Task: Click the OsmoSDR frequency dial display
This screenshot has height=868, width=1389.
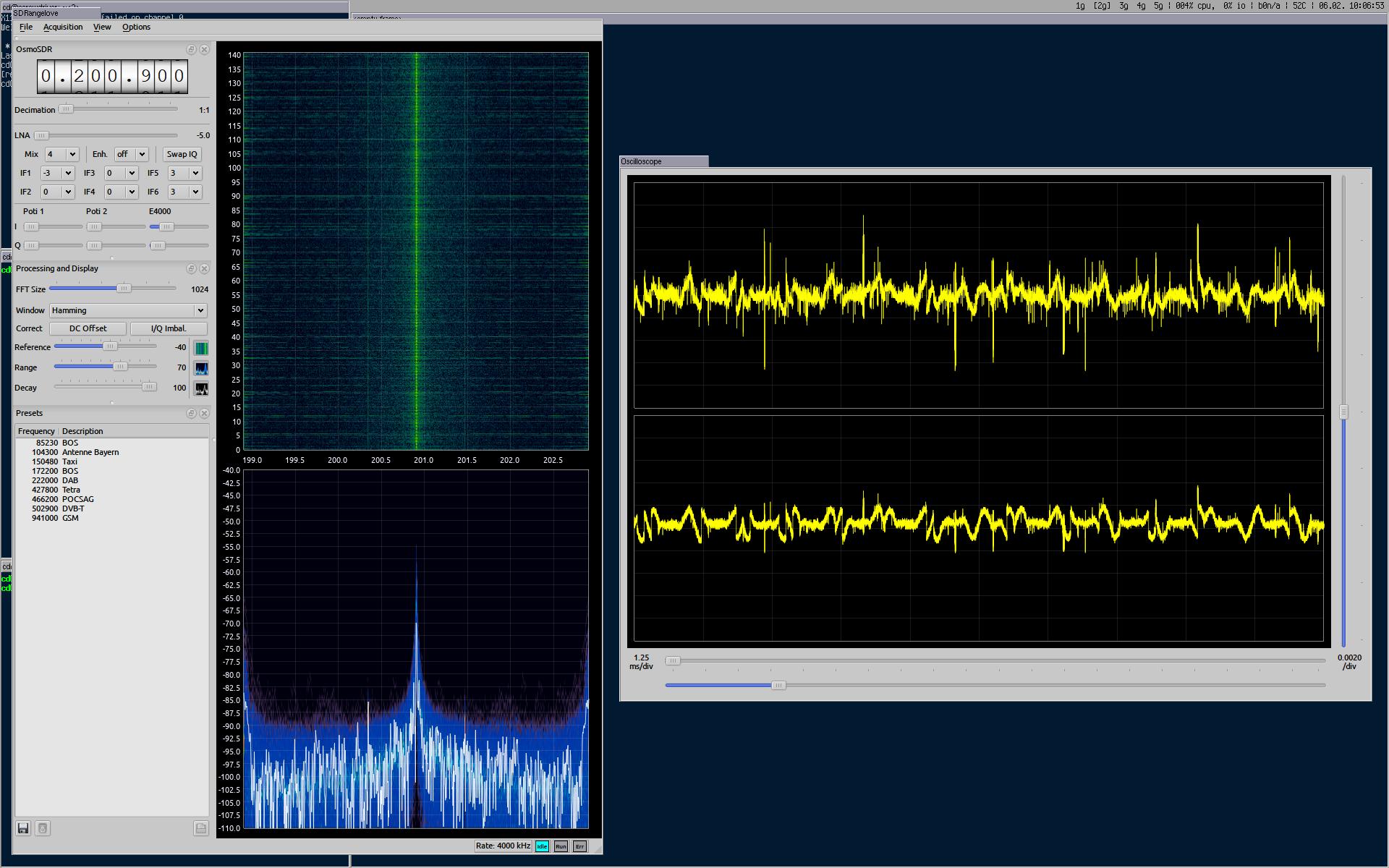Action: tap(112, 76)
